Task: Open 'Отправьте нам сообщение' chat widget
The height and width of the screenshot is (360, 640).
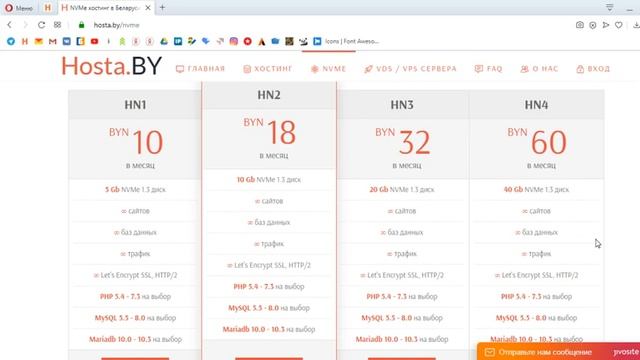Action: coord(558,351)
